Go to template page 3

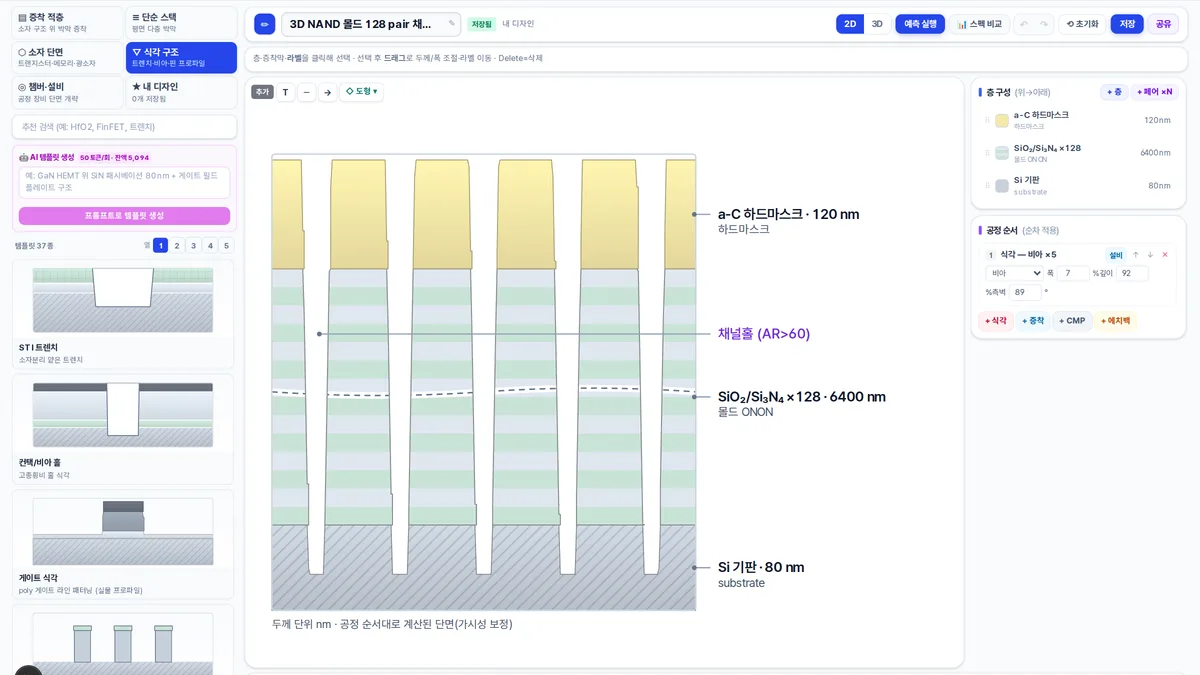[x=193, y=245]
